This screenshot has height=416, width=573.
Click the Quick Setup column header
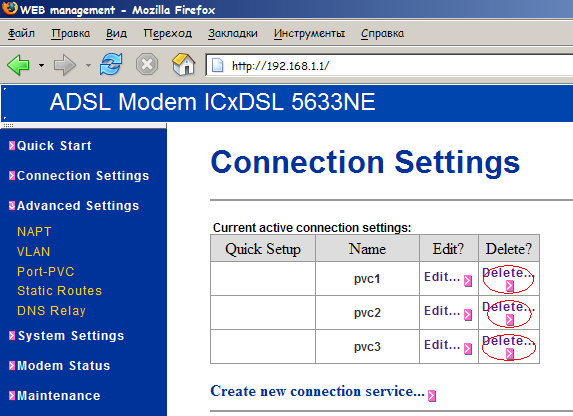pyautogui.click(x=263, y=249)
